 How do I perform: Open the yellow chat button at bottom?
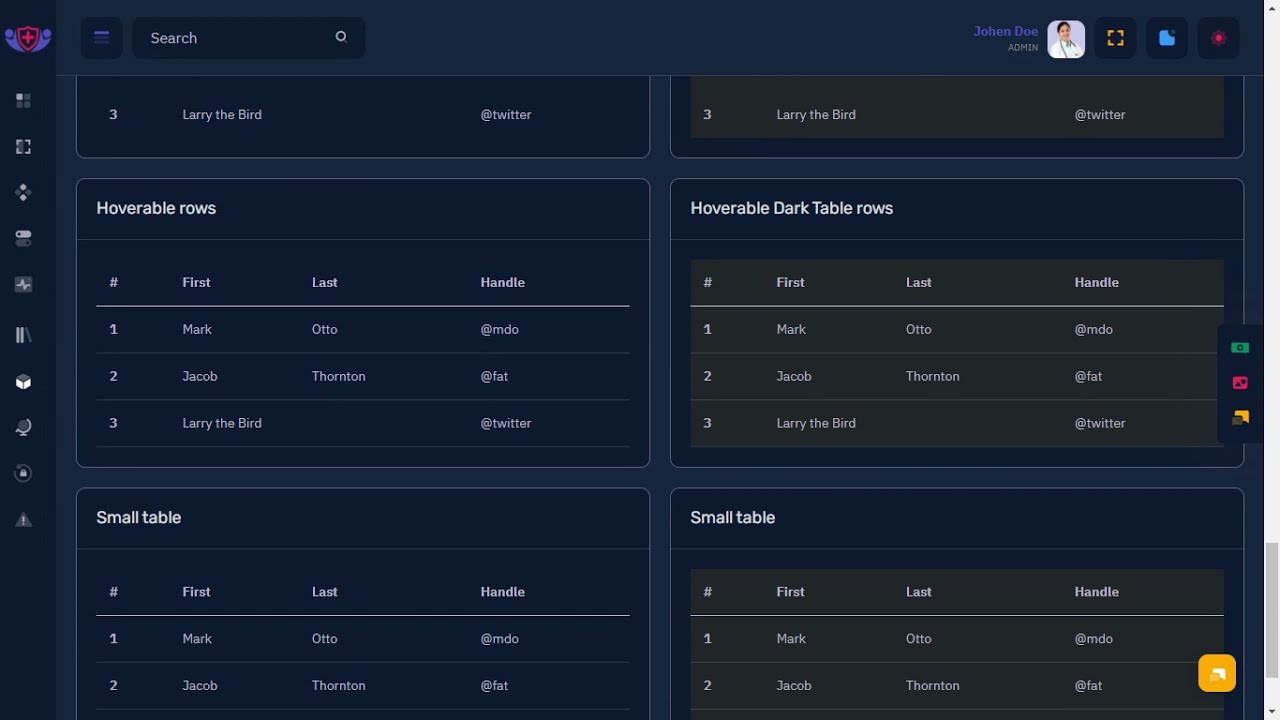(1217, 674)
